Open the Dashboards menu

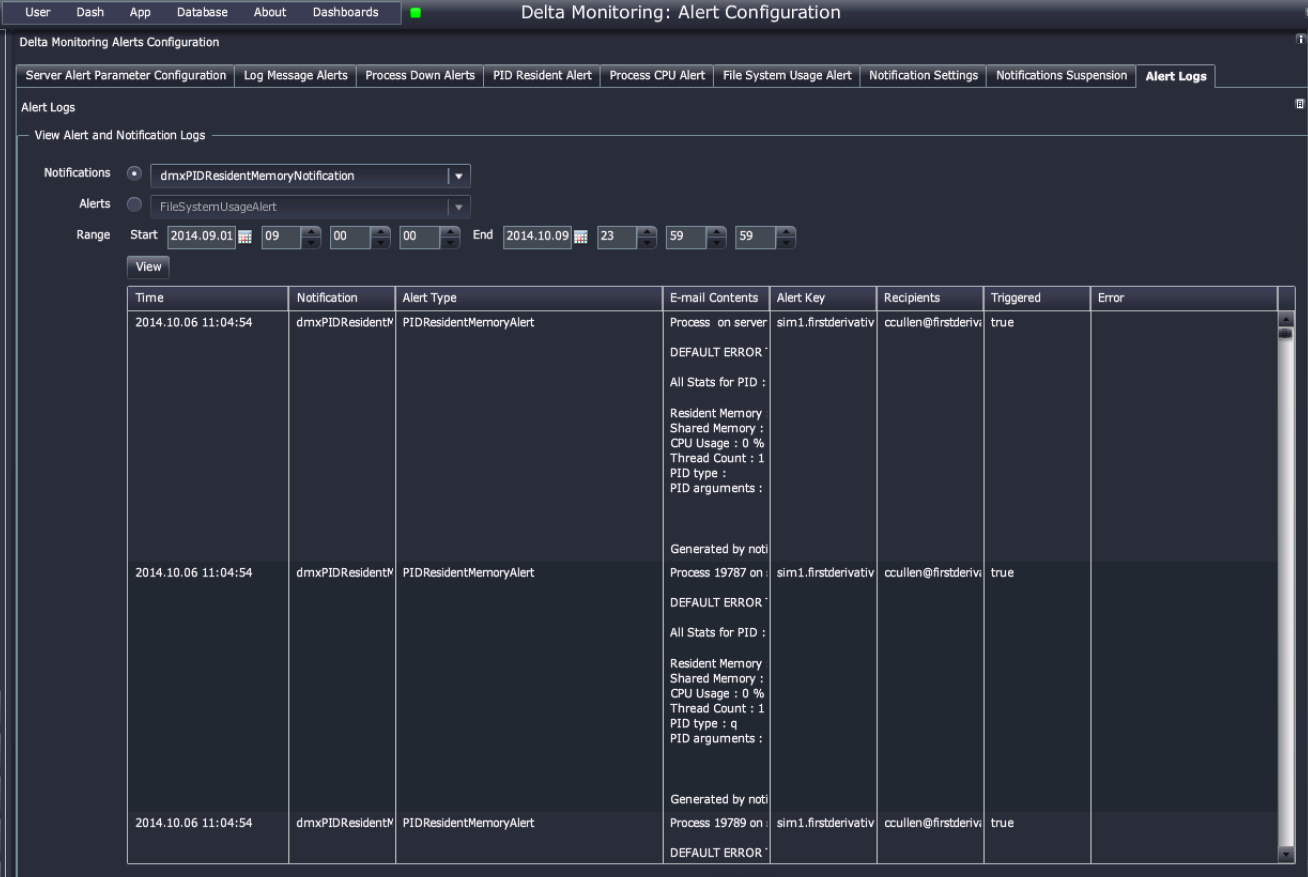pyautogui.click(x=346, y=13)
